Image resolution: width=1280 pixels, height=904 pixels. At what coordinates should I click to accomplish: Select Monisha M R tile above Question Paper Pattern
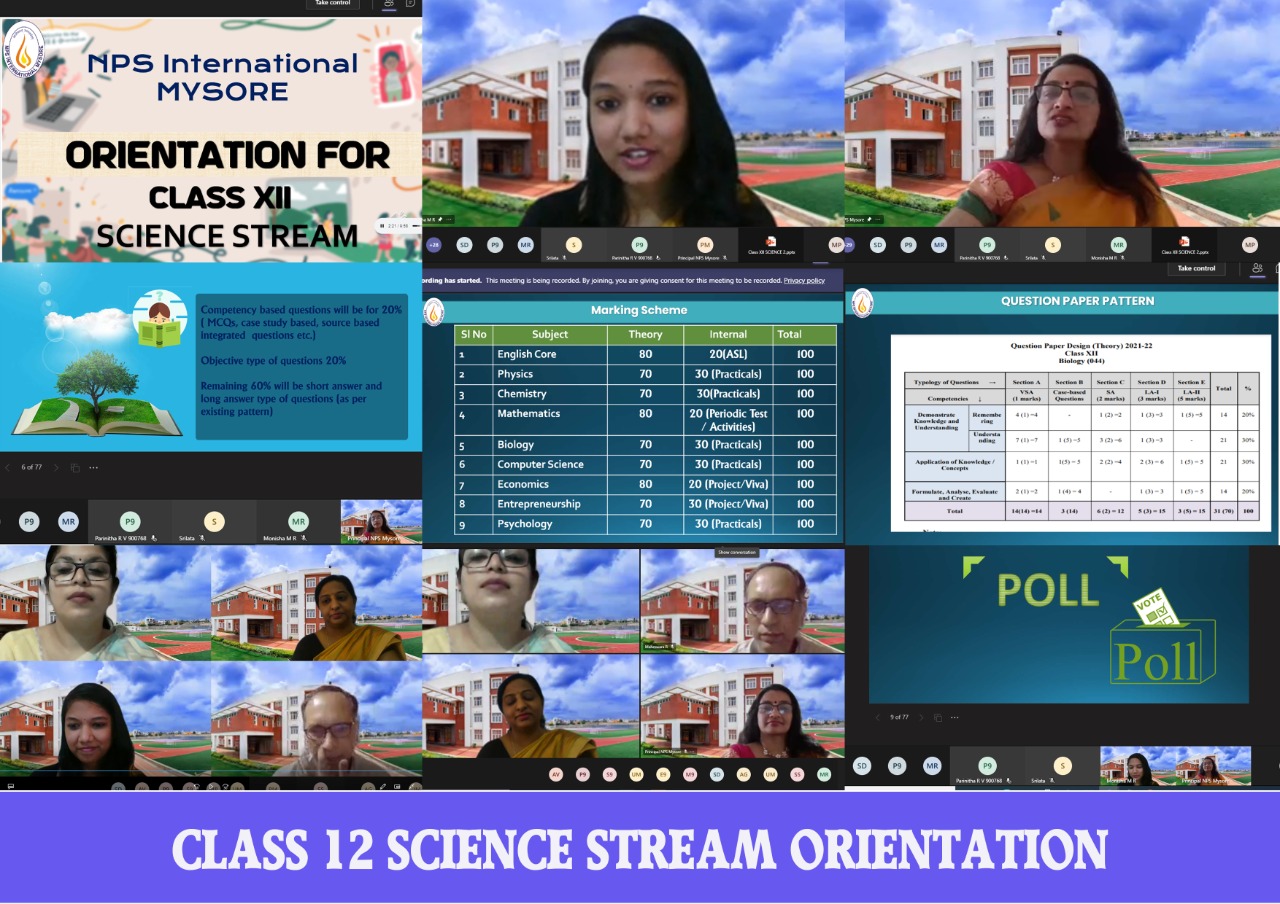coord(1118,246)
